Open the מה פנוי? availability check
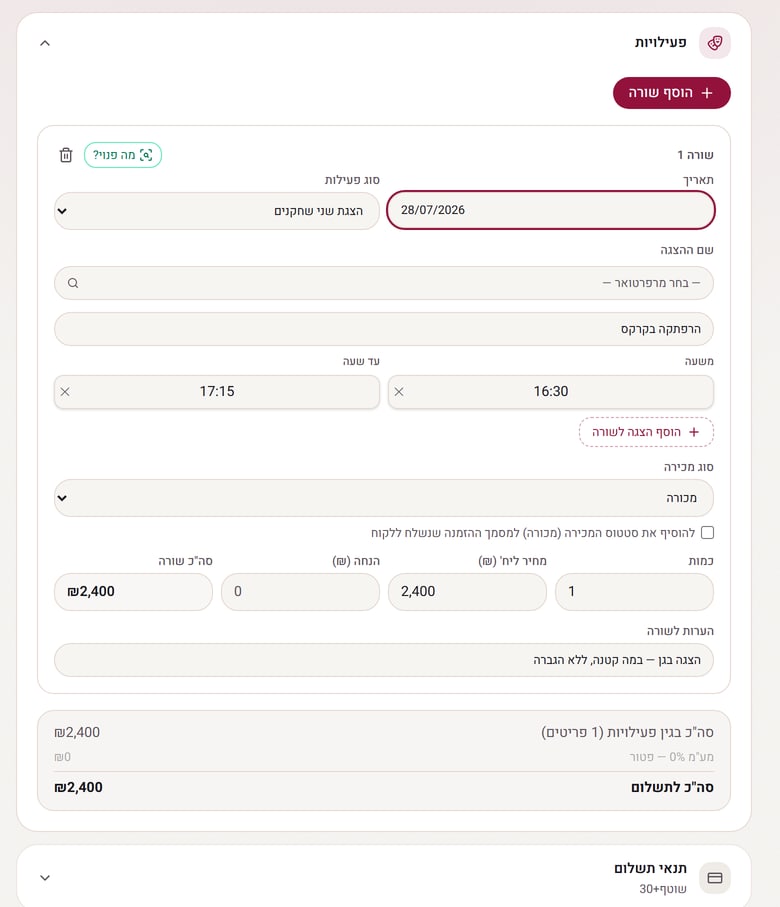The width and height of the screenshot is (780, 907). (x=123, y=155)
